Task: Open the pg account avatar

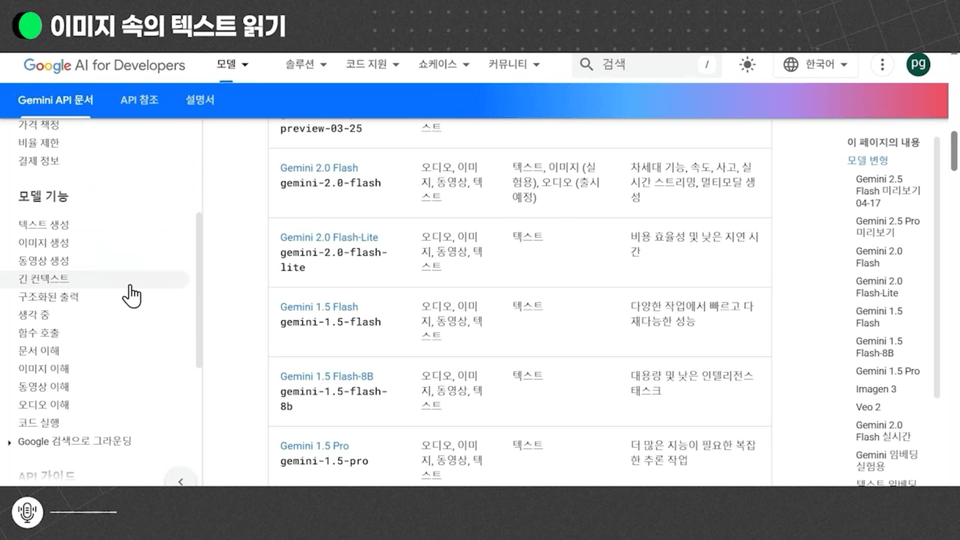Action: pos(918,64)
